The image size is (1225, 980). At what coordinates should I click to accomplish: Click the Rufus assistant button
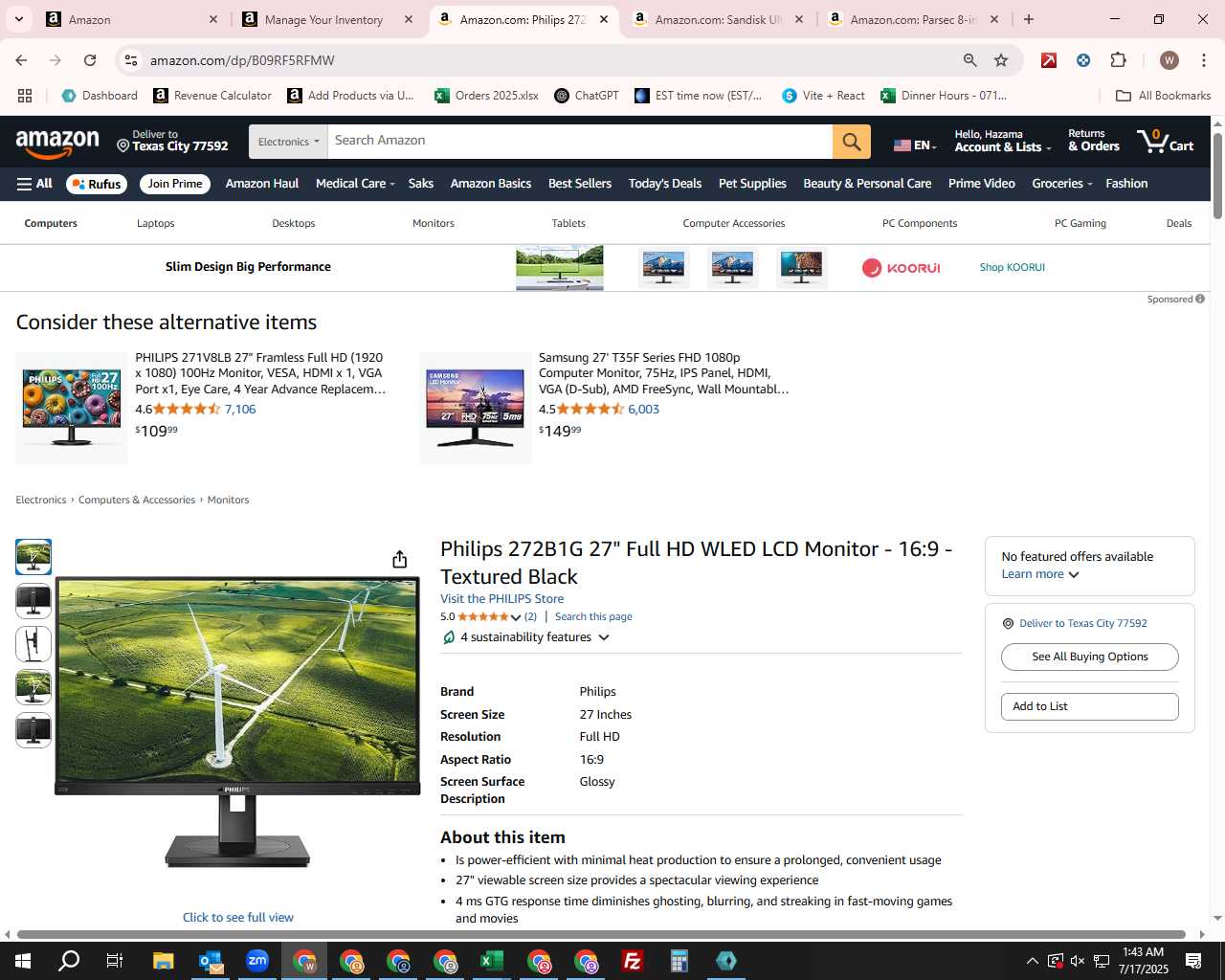point(97,184)
